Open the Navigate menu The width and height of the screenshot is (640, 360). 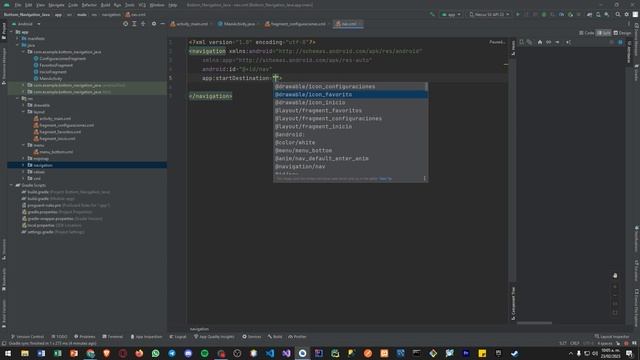click(x=56, y=5)
